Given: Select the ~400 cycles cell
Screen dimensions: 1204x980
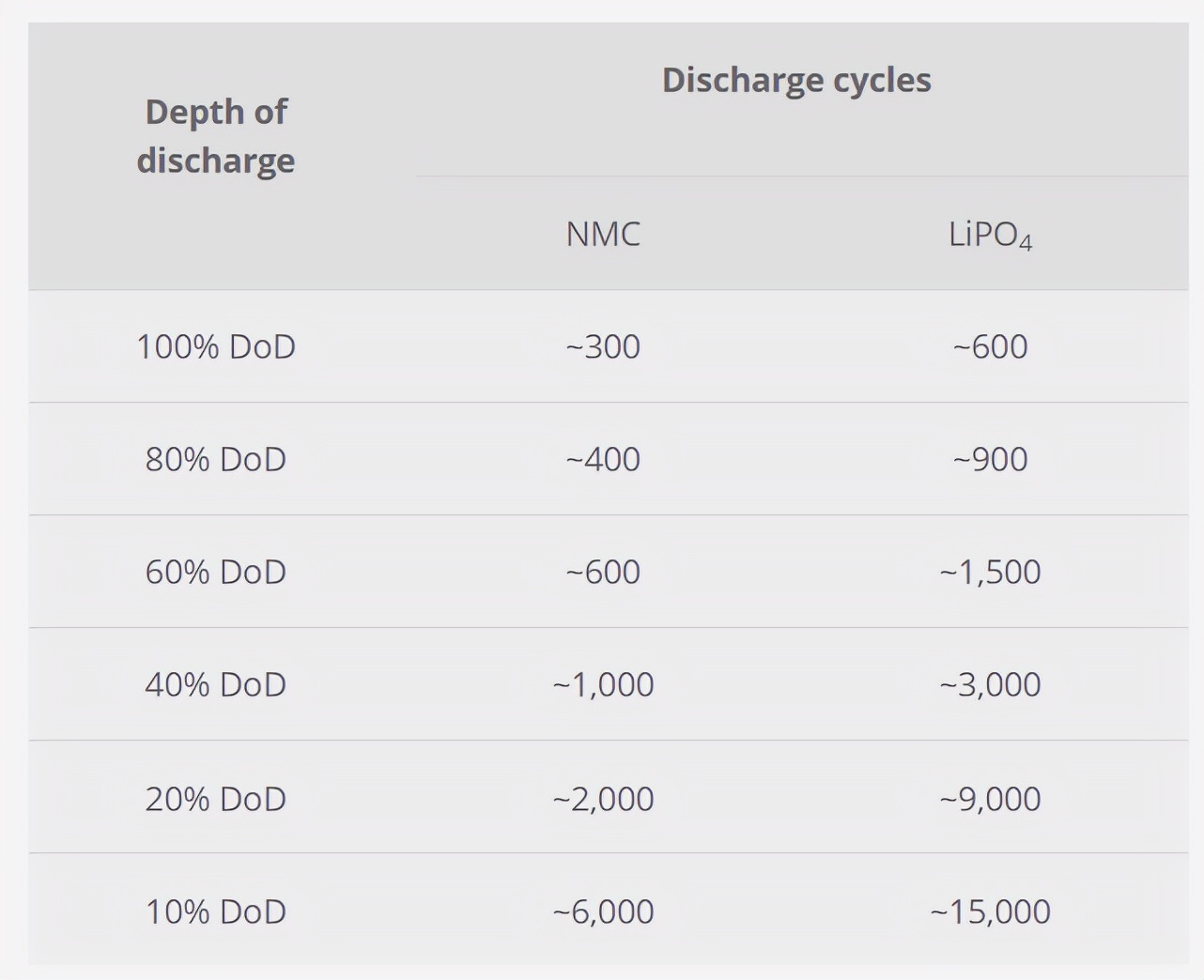Looking at the screenshot, I should (603, 459).
